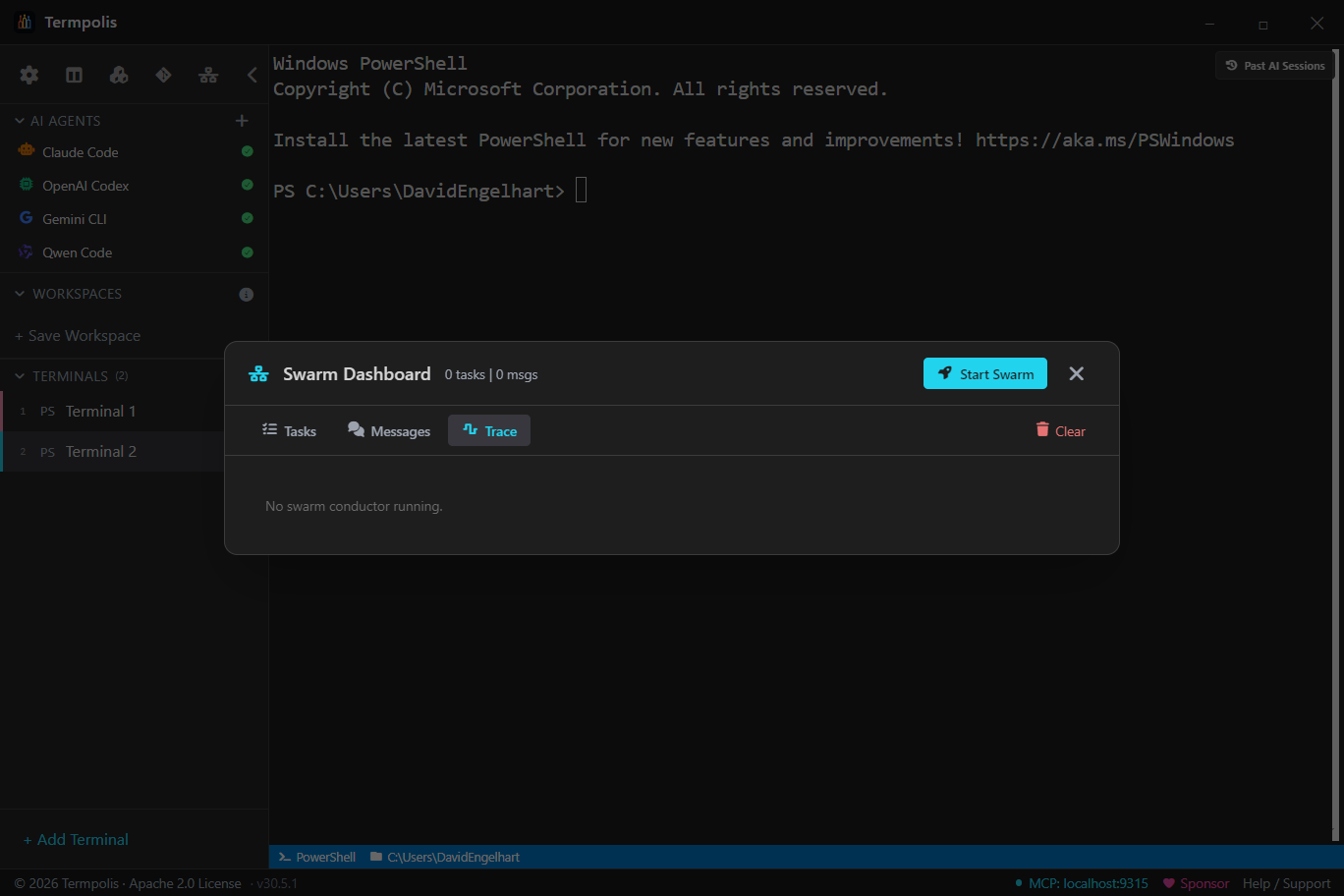Viewport: 1344px width, 896px height.
Task: Click the terminal prompt cursor area
Action: (x=581, y=190)
